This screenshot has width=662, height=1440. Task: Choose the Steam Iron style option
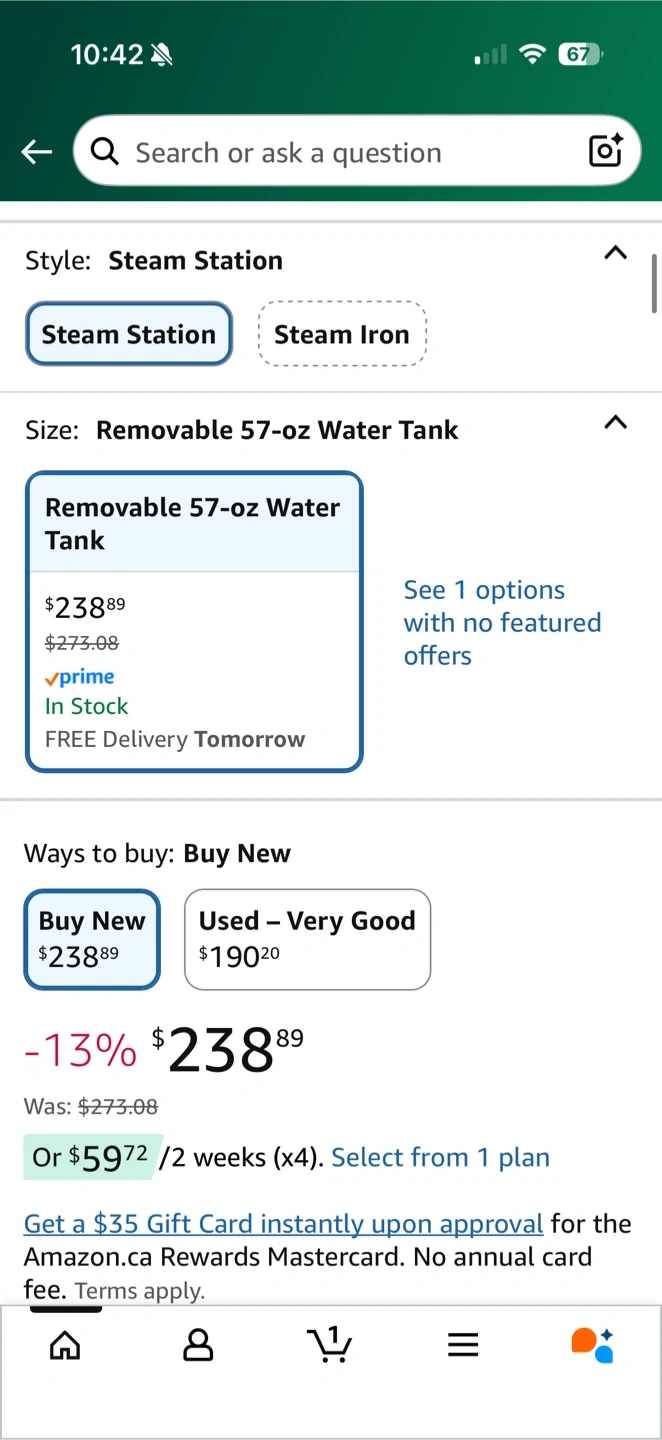pyautogui.click(x=342, y=334)
